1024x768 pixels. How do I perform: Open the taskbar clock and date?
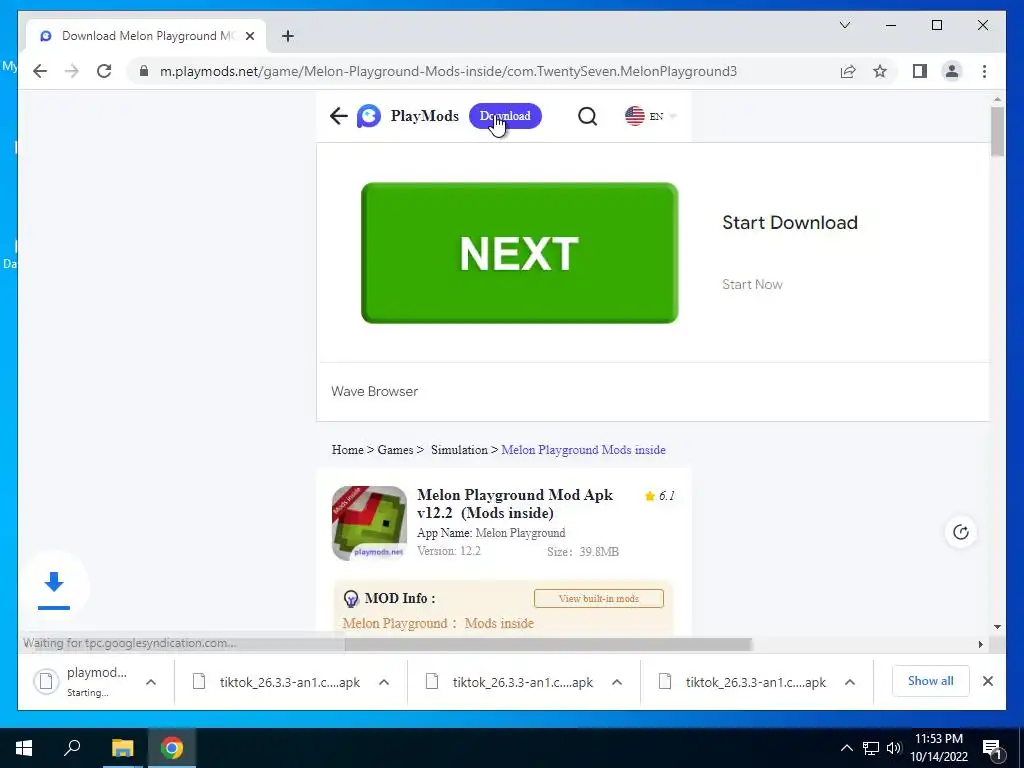[x=938, y=748]
